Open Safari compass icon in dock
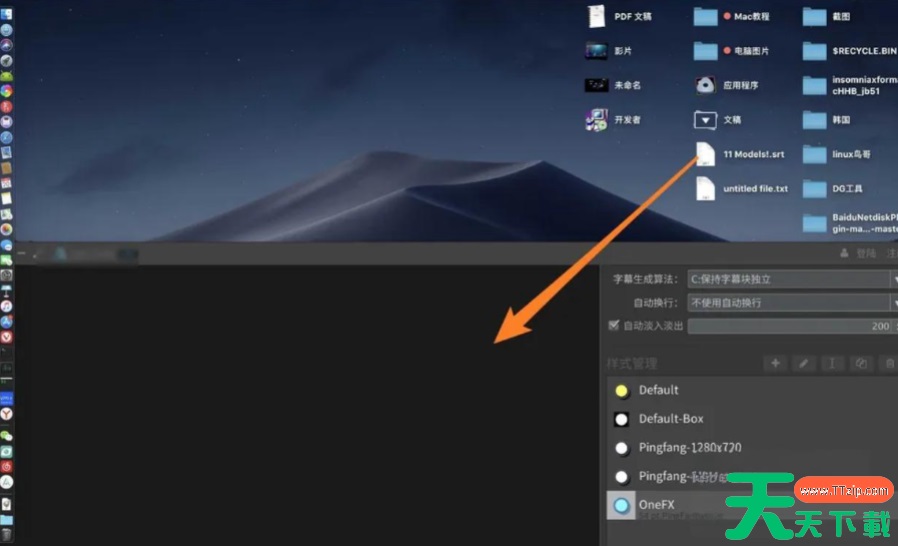 tap(6, 137)
